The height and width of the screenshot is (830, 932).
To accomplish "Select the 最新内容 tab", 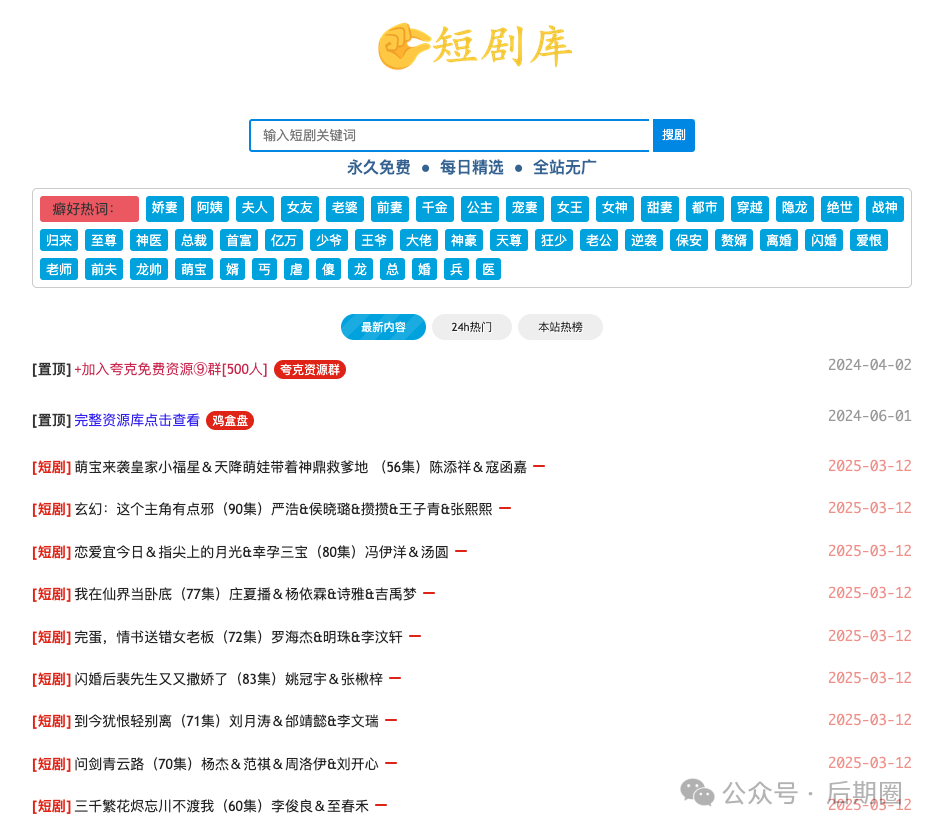I will [383, 327].
